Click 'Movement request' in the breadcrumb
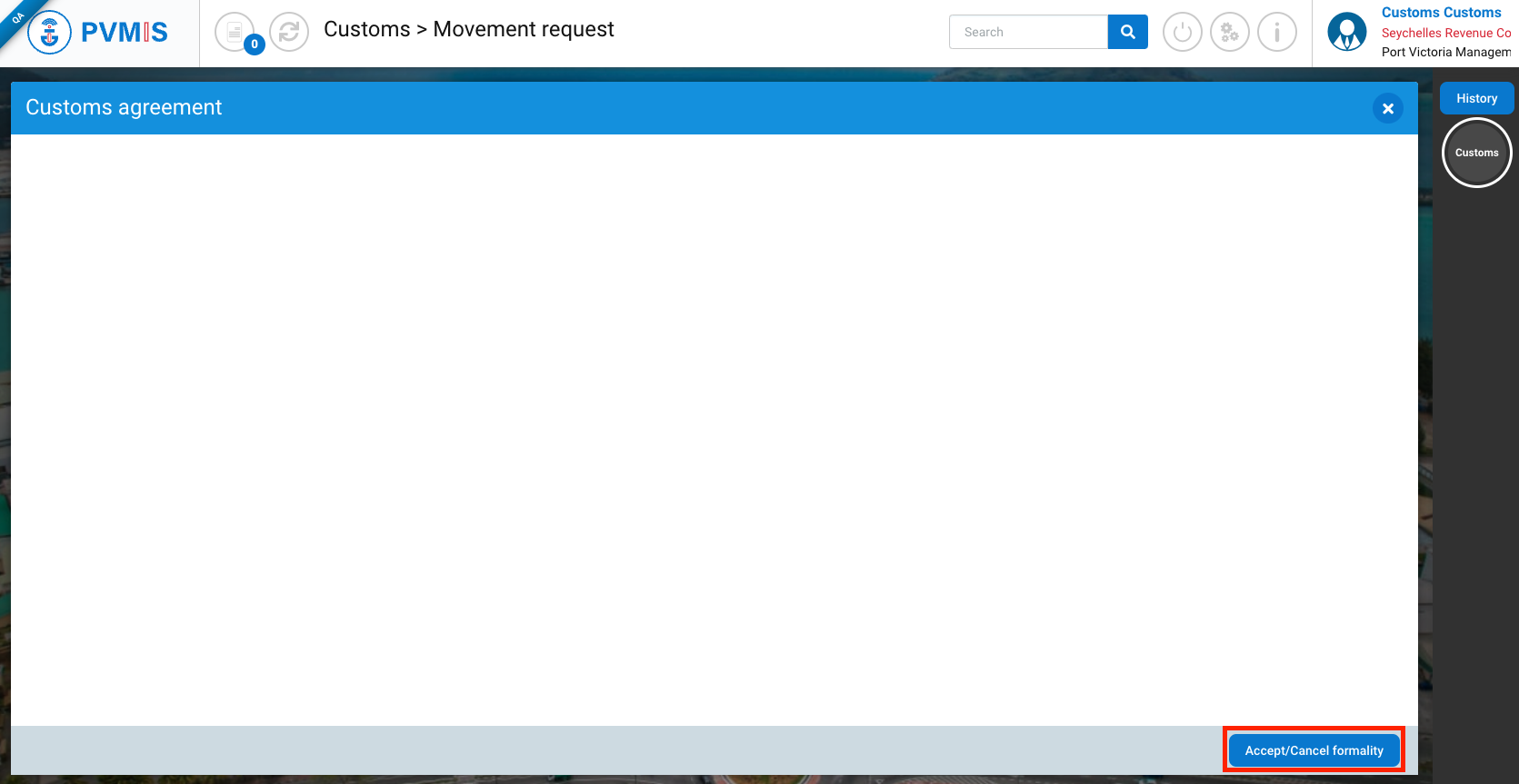The width and height of the screenshot is (1519, 784). tap(524, 29)
